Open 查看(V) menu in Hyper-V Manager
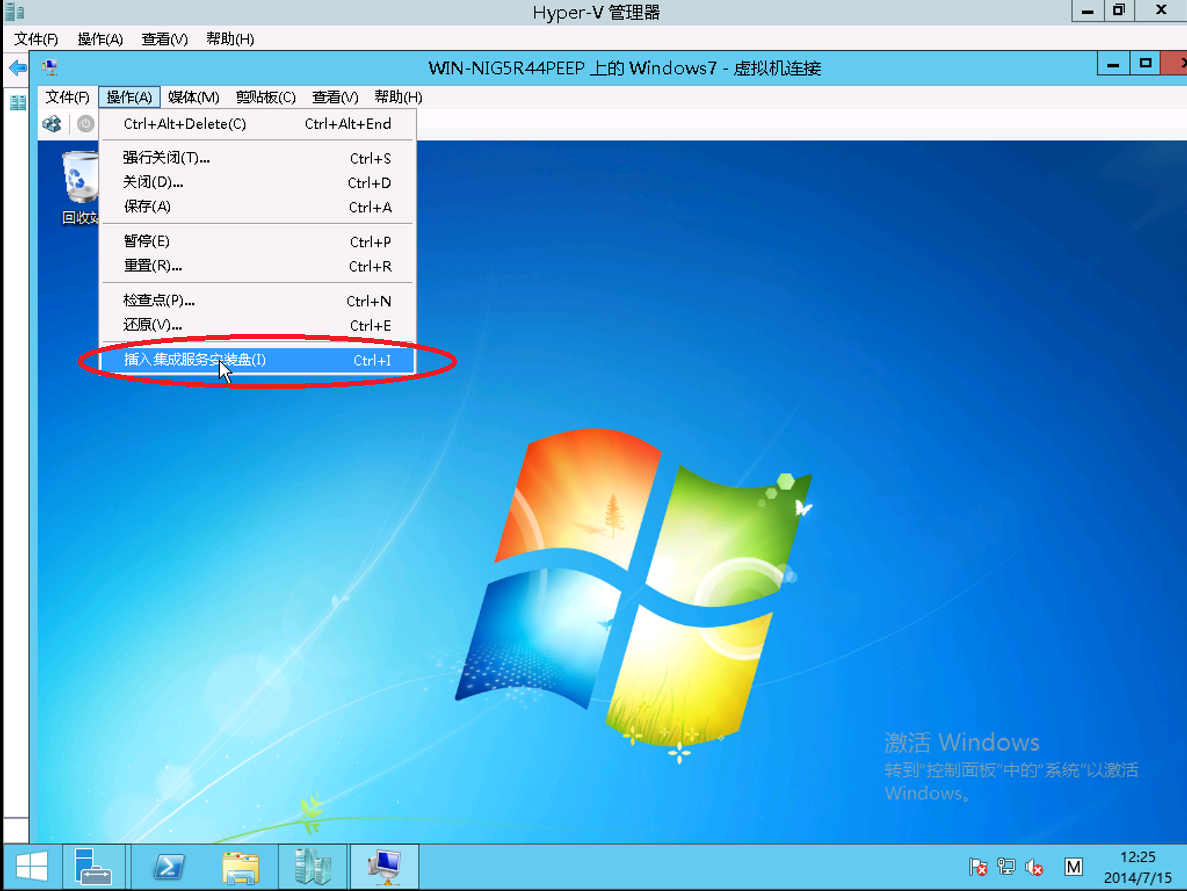 165,39
